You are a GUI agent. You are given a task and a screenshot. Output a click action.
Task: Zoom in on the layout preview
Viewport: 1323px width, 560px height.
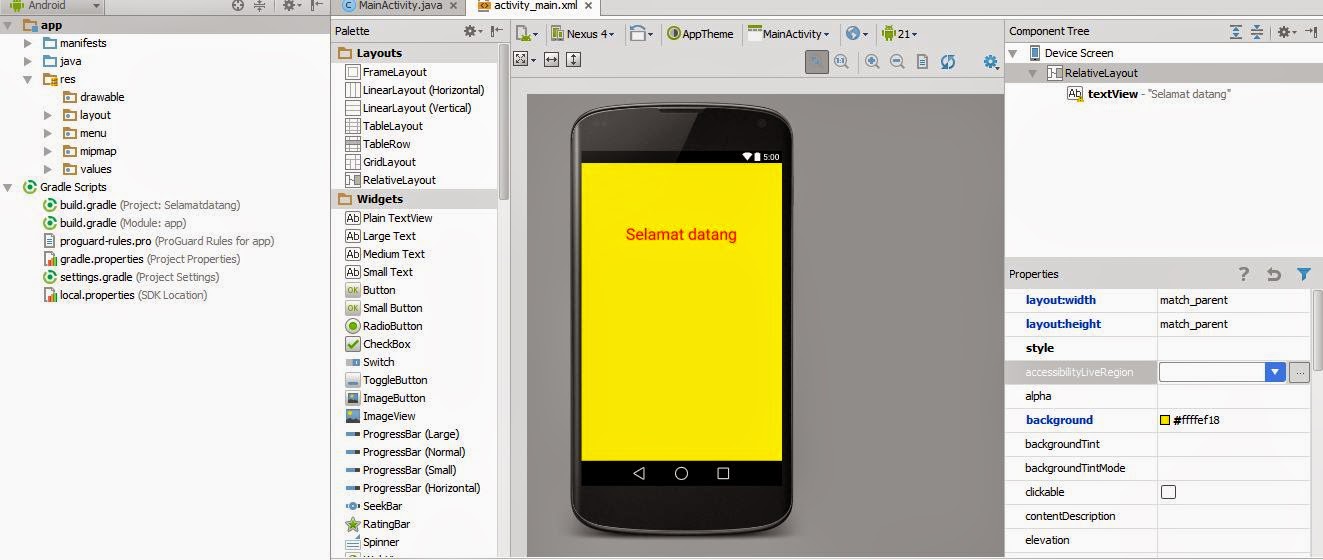coord(872,62)
